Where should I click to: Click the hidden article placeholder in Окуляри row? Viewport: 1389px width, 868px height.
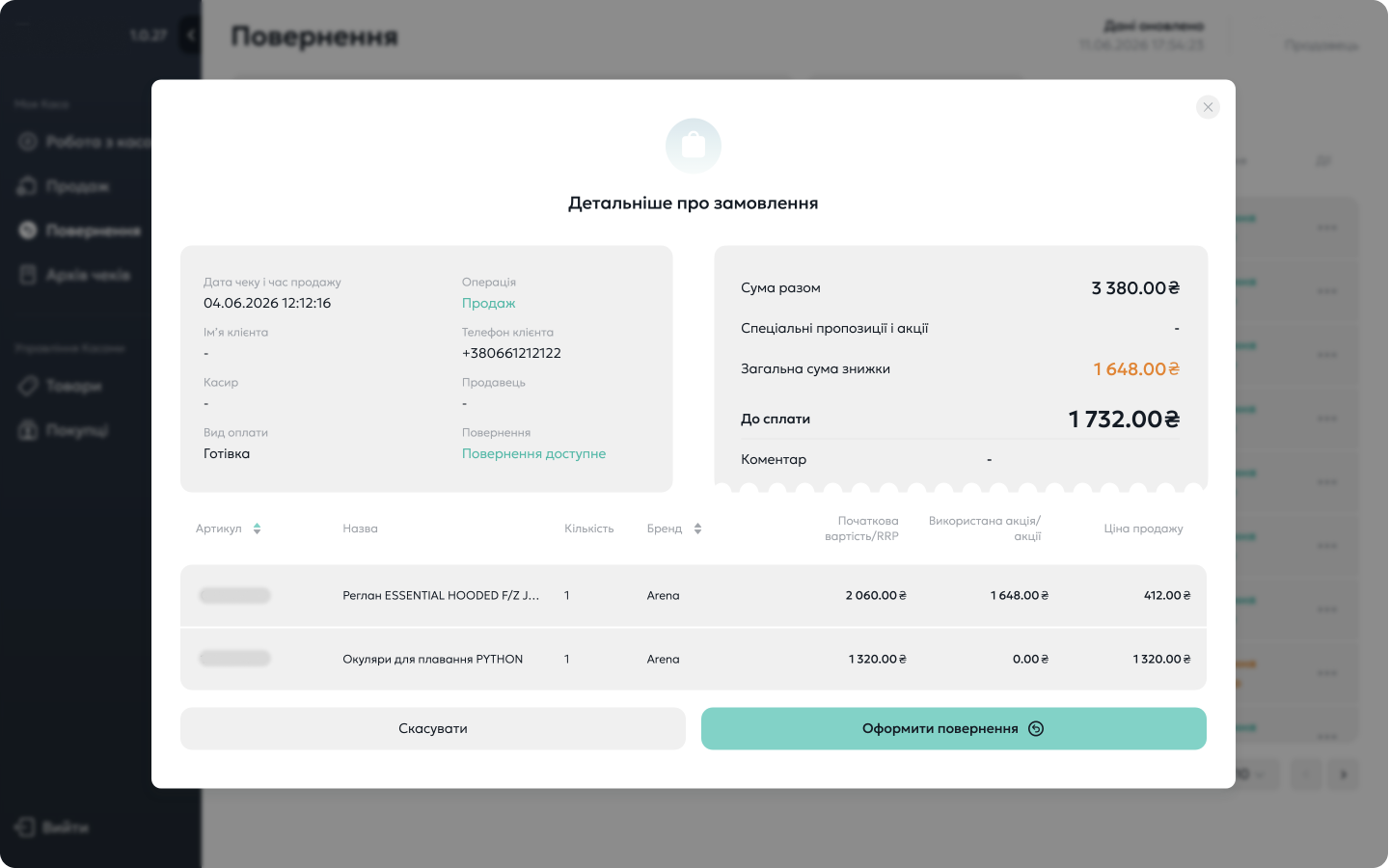(234, 659)
